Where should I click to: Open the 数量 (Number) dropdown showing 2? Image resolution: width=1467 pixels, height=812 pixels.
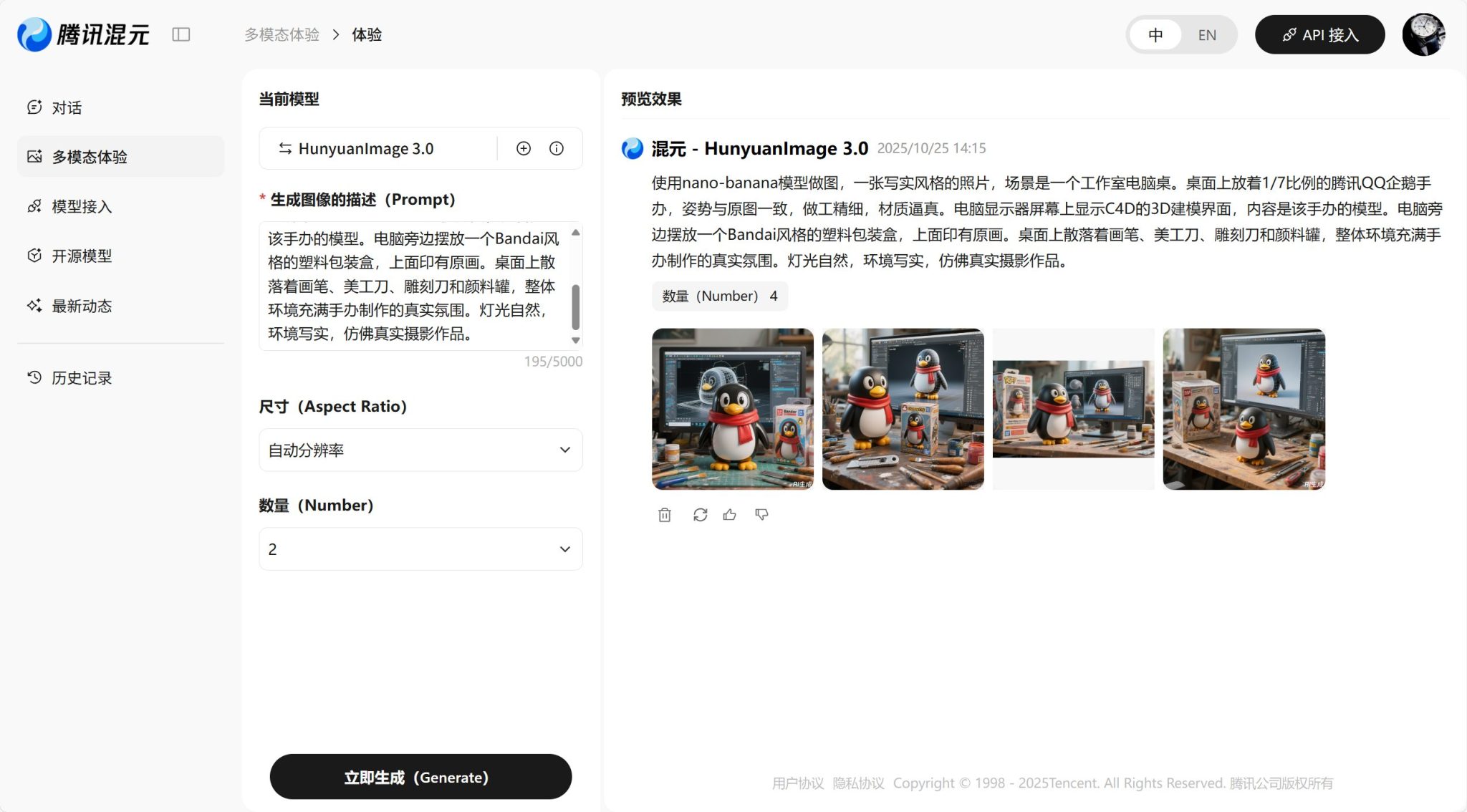point(420,549)
